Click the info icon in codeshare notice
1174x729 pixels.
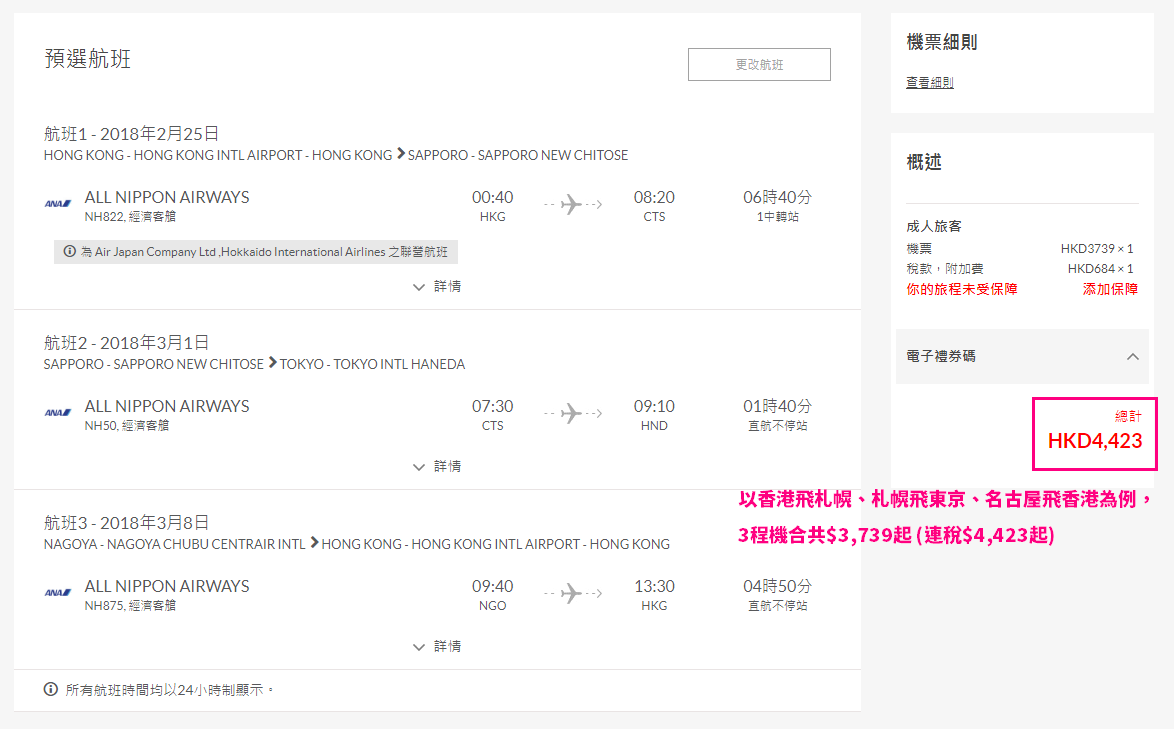point(70,251)
